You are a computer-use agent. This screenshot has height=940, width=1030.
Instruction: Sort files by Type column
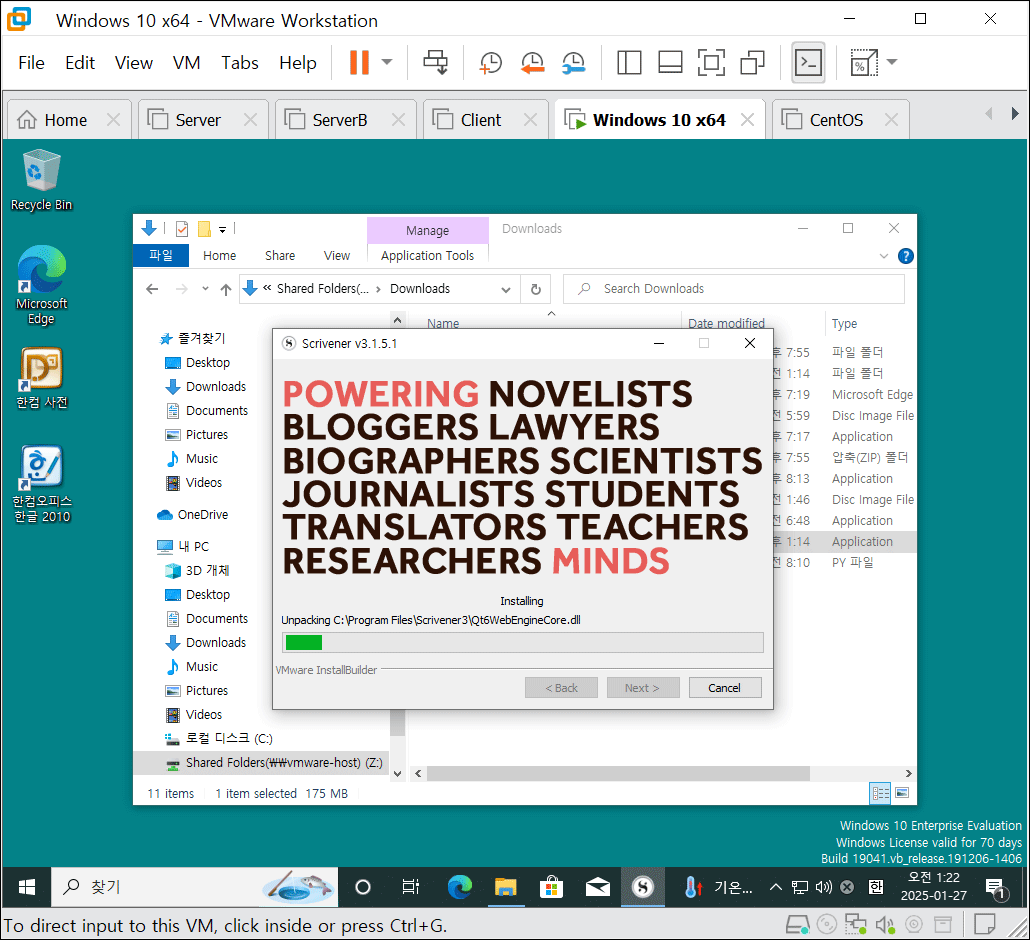[844, 323]
